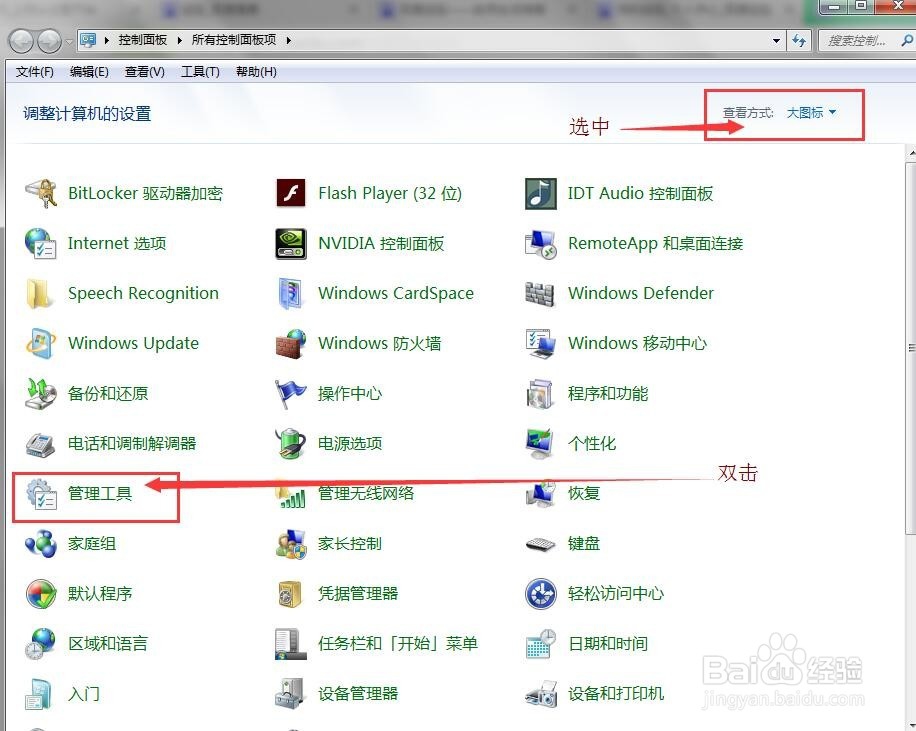Open the 程序和功能 link text
916x731 pixels.
(608, 394)
